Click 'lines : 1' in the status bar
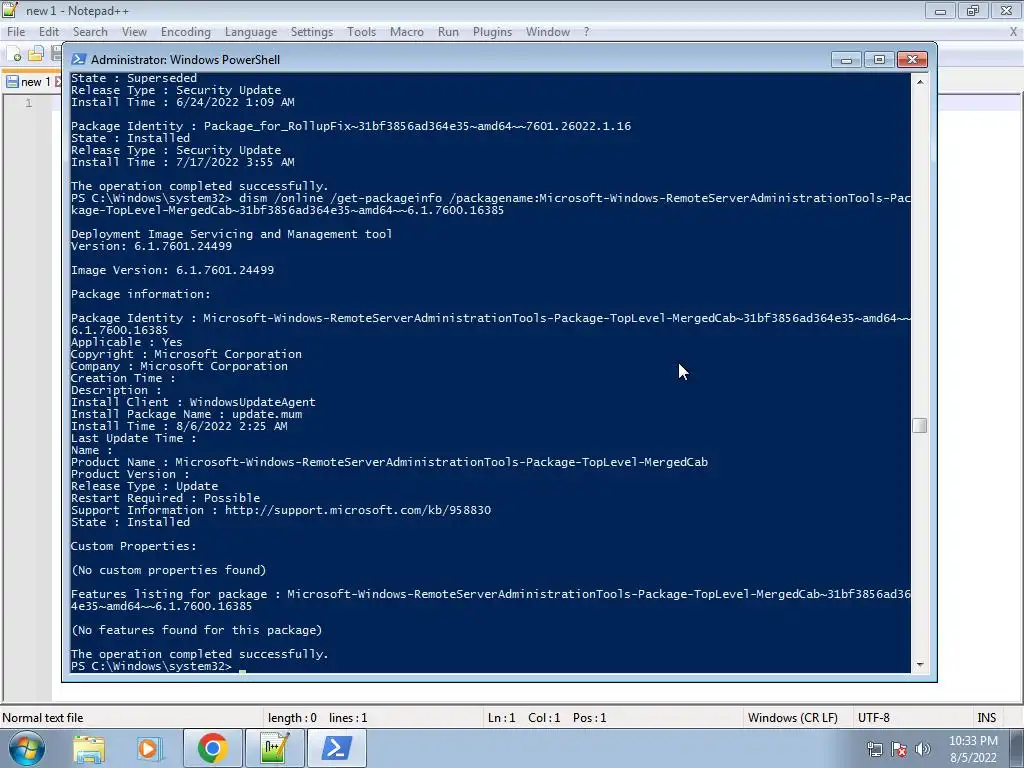This screenshot has height=768, width=1024. tap(348, 718)
